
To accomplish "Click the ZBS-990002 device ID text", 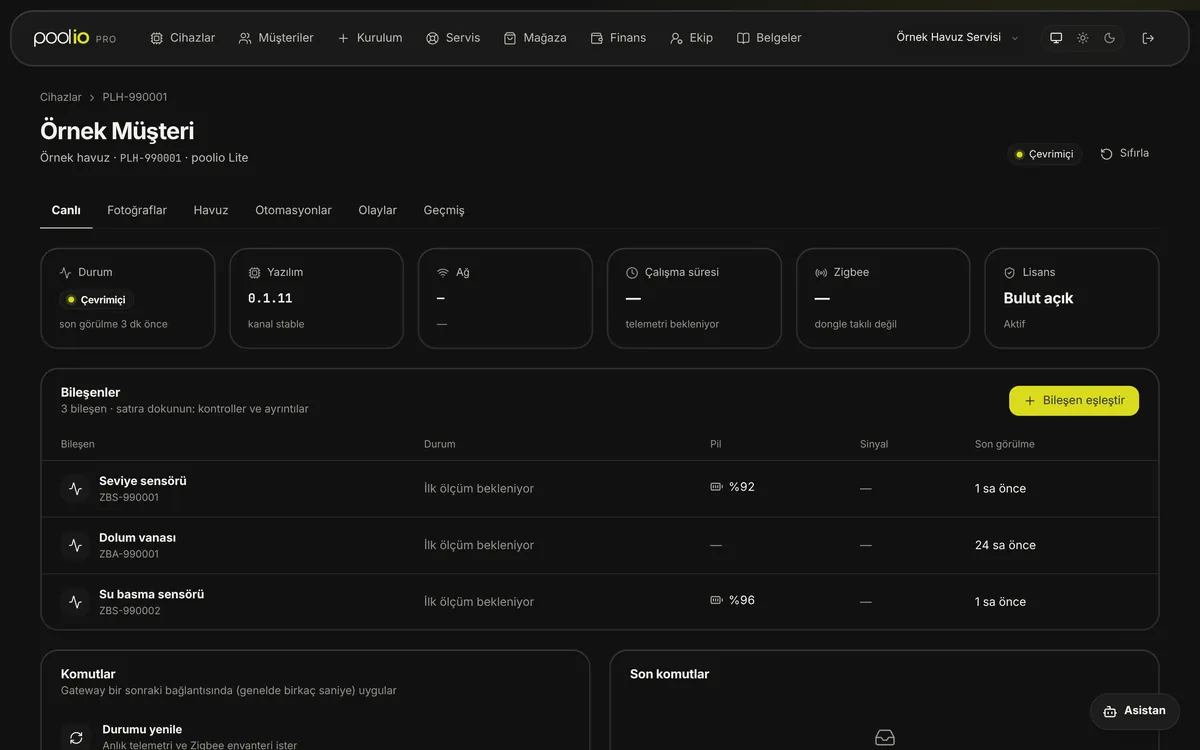I will (130, 611).
